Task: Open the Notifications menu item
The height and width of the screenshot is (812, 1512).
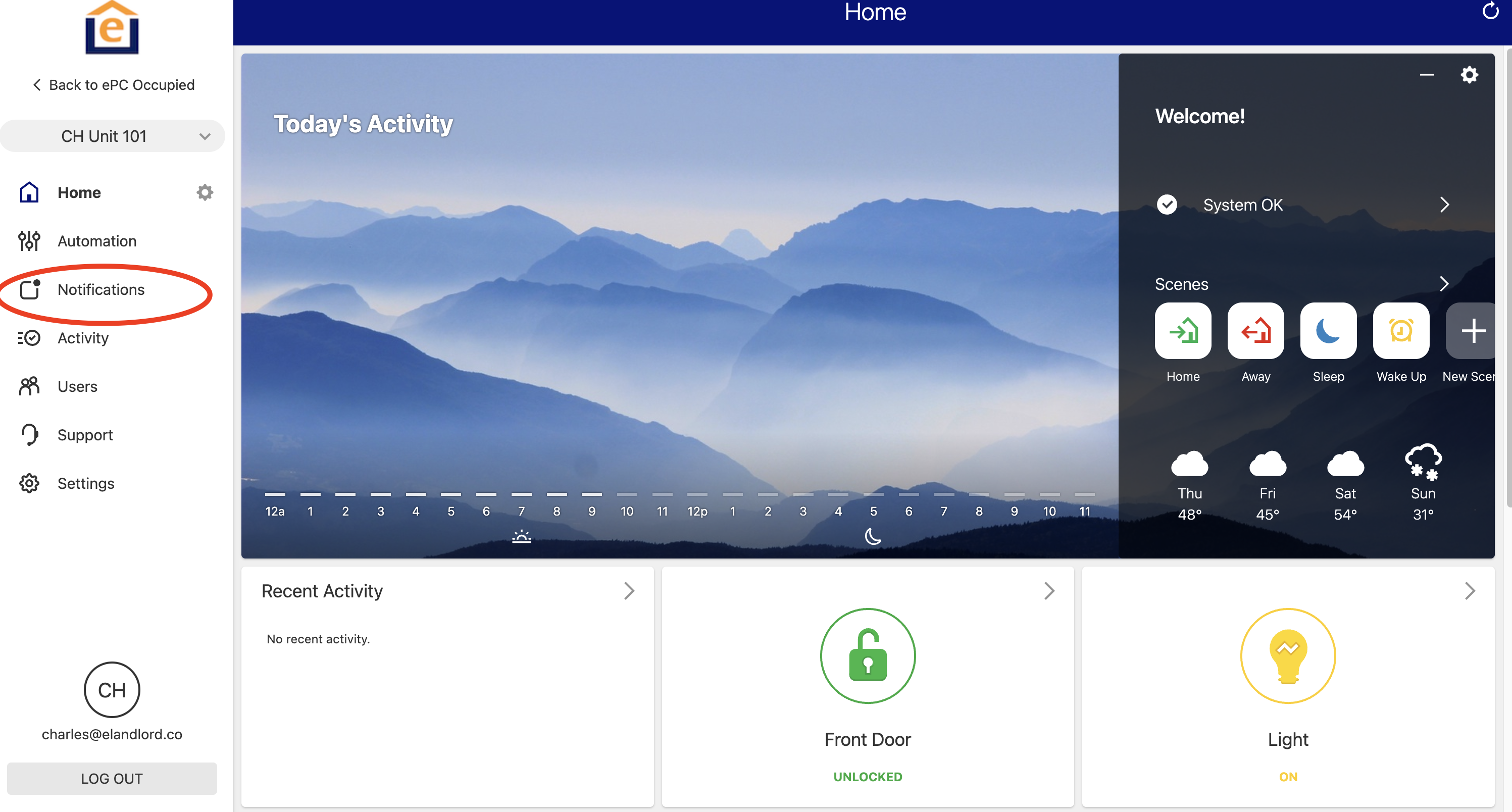Action: pyautogui.click(x=101, y=289)
